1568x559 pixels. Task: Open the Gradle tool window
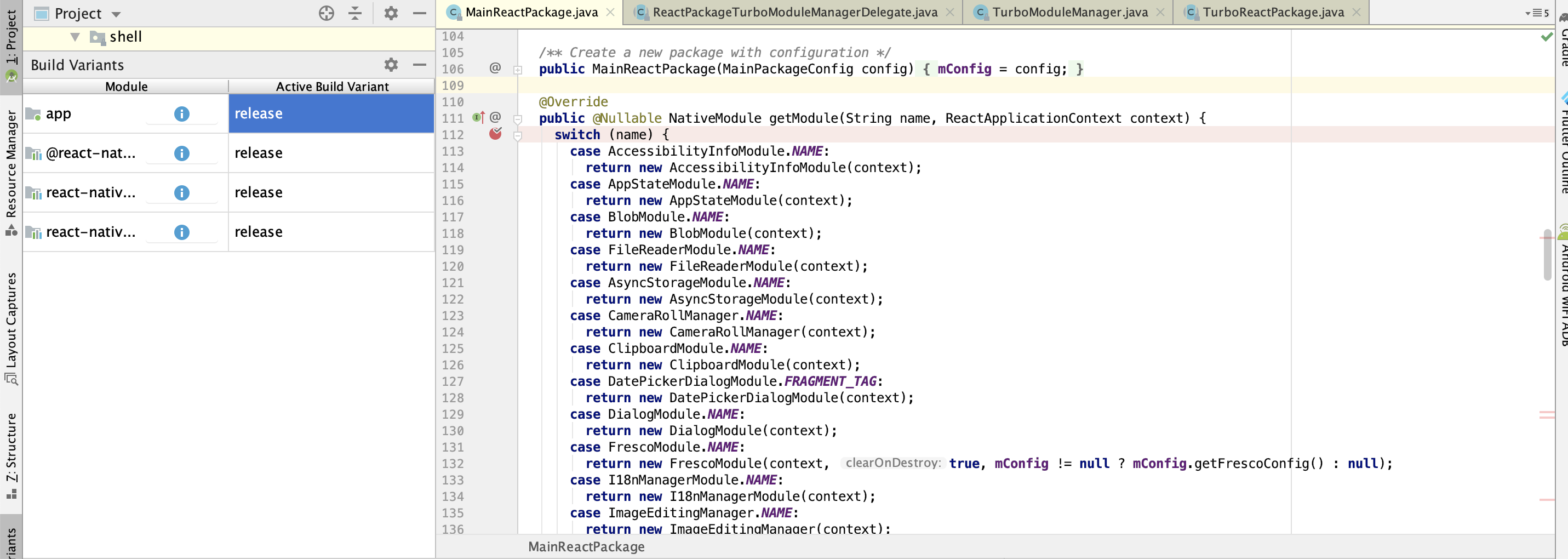[1563, 39]
